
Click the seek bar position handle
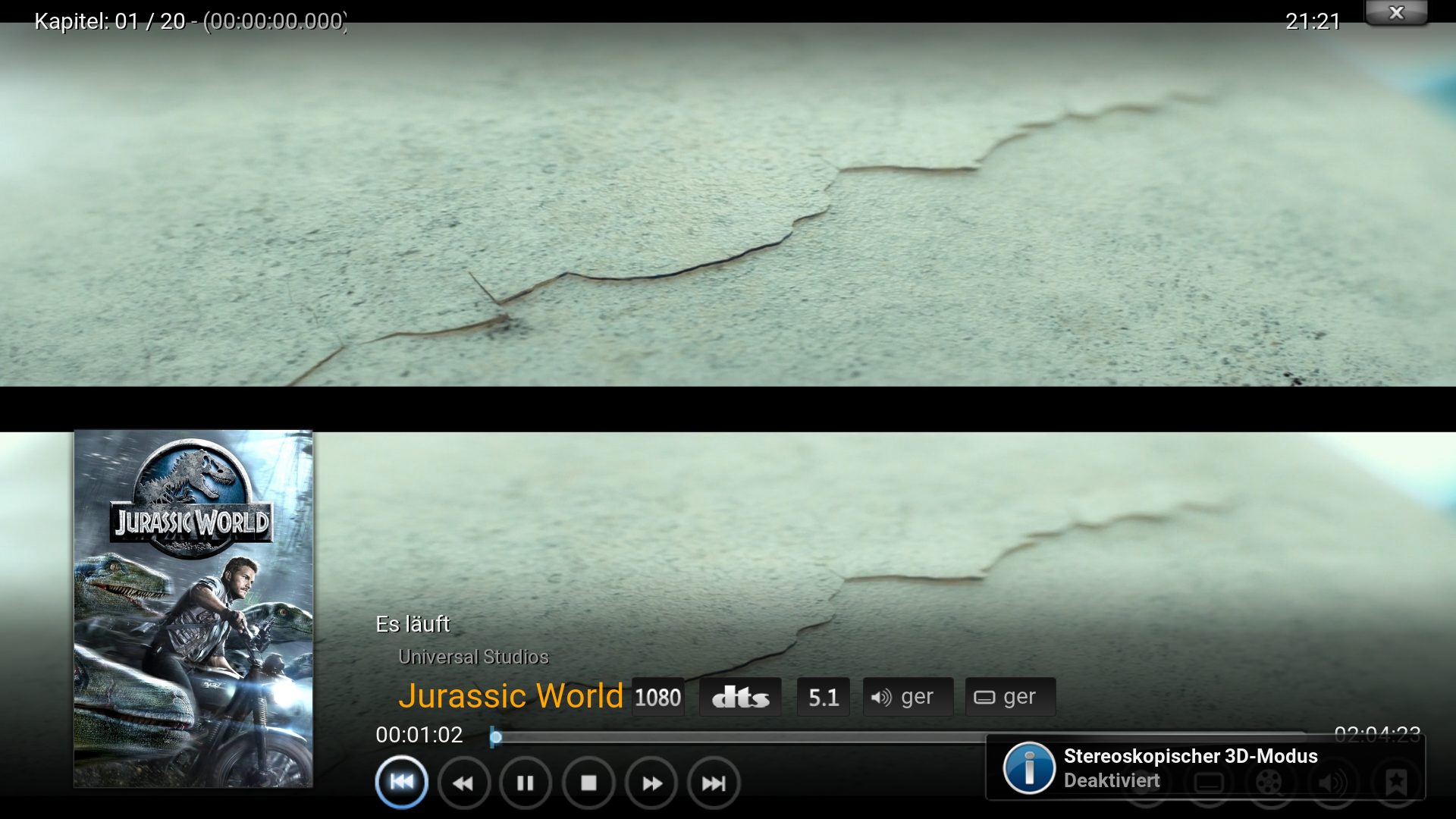495,736
